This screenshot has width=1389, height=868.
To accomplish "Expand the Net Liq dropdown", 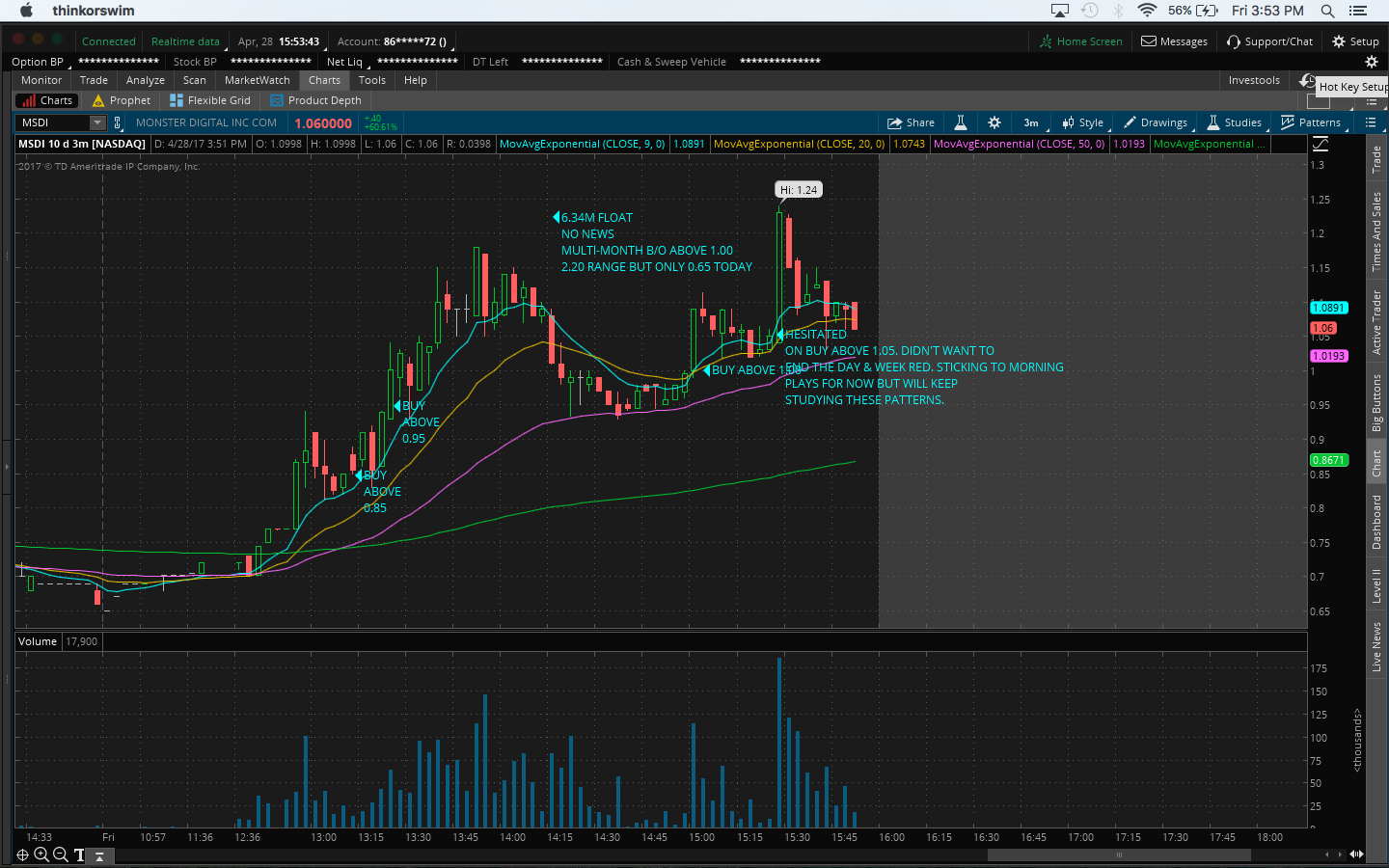I will coord(347,62).
